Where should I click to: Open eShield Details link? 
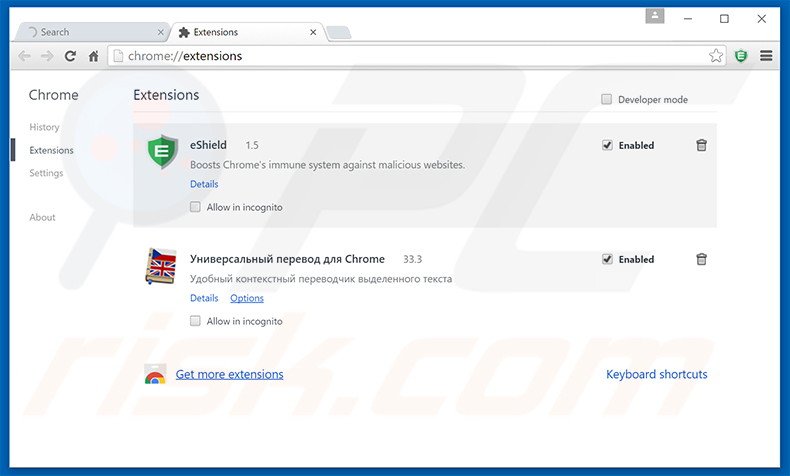coord(204,184)
